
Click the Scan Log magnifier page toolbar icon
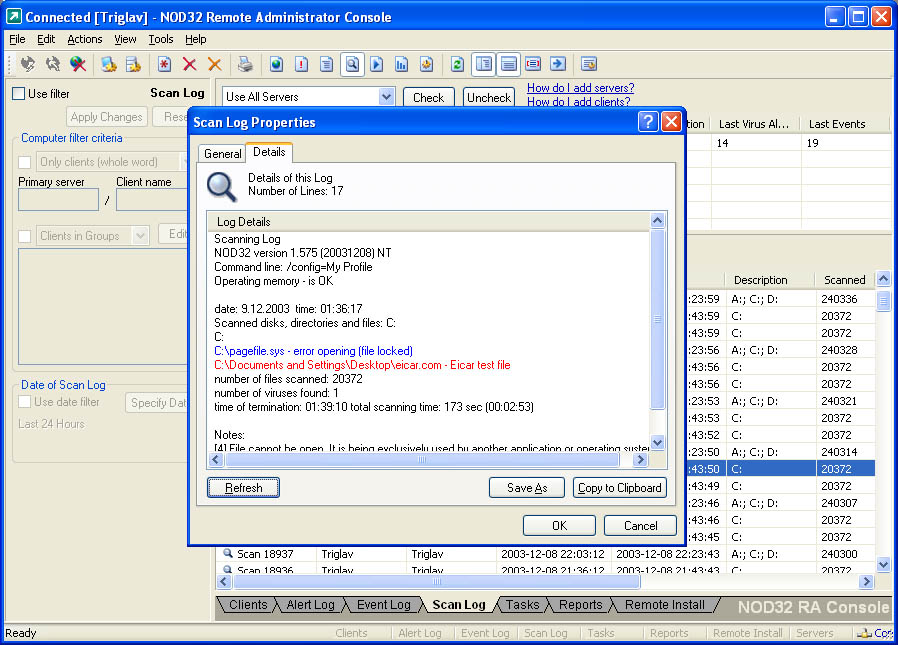click(352, 64)
